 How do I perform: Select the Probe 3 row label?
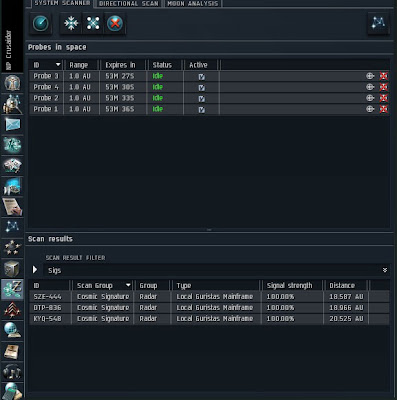pos(46,76)
